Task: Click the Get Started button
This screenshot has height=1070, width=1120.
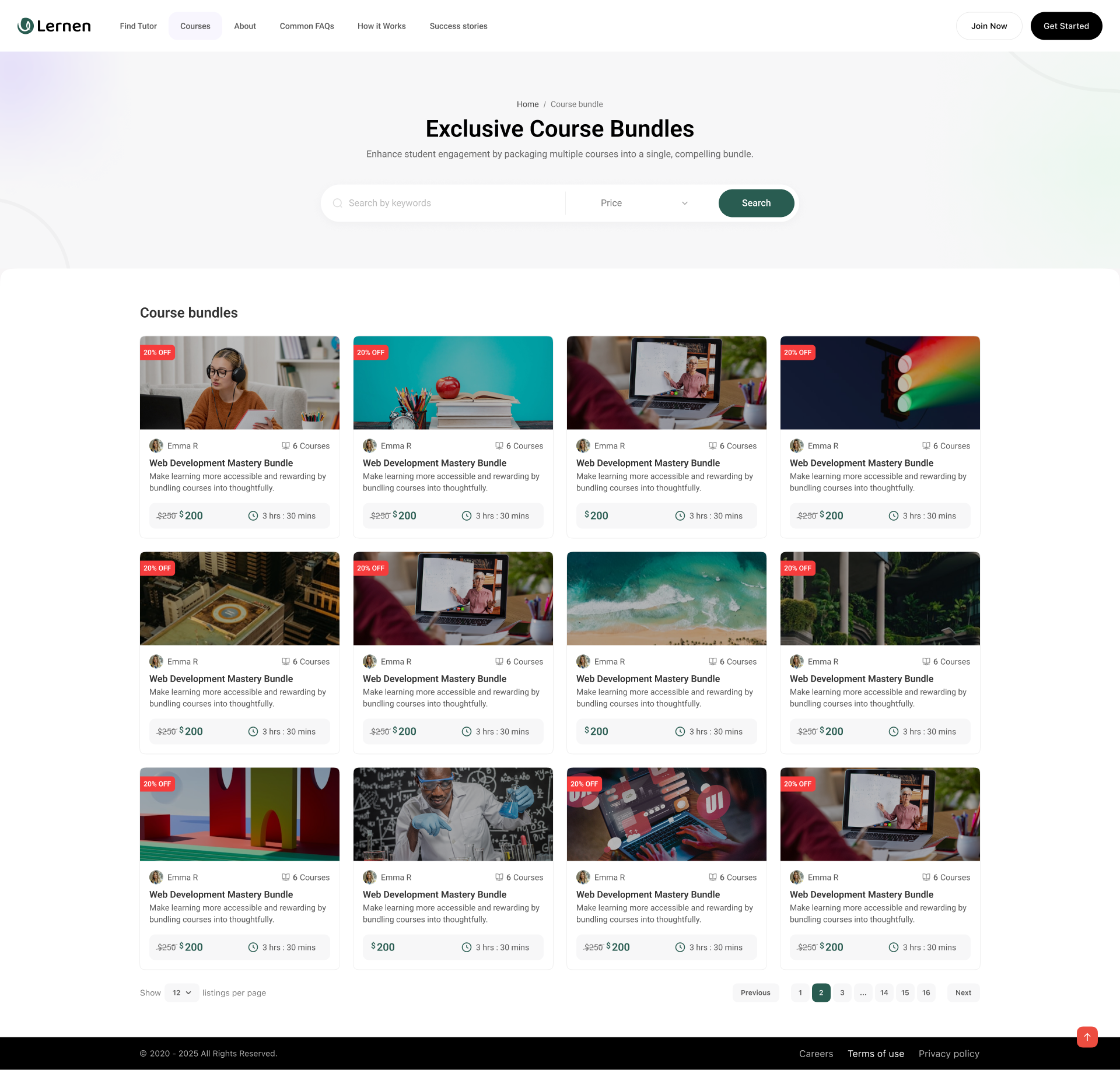Action: [1066, 26]
